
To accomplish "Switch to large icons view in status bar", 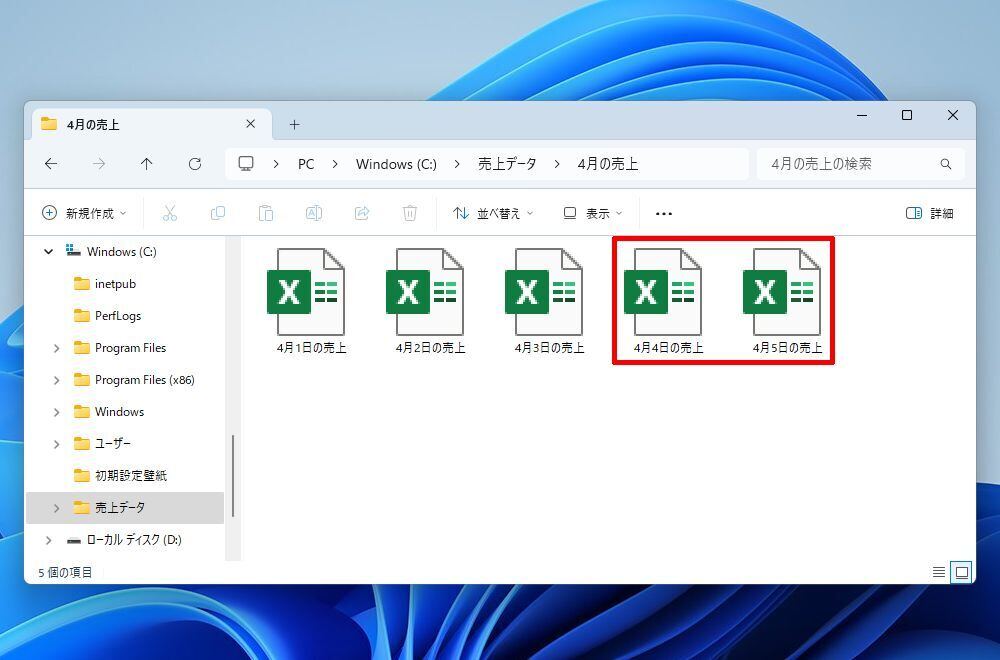I will coord(962,572).
